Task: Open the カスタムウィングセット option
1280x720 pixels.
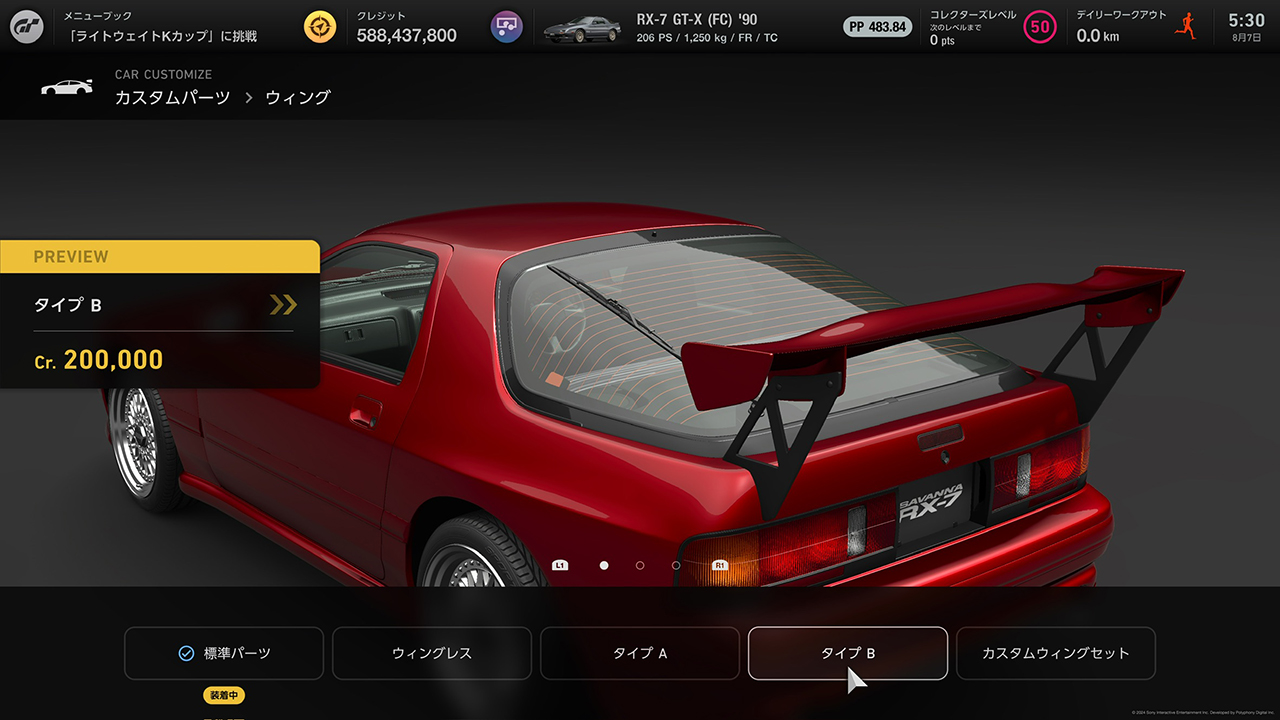Action: pos(1056,653)
